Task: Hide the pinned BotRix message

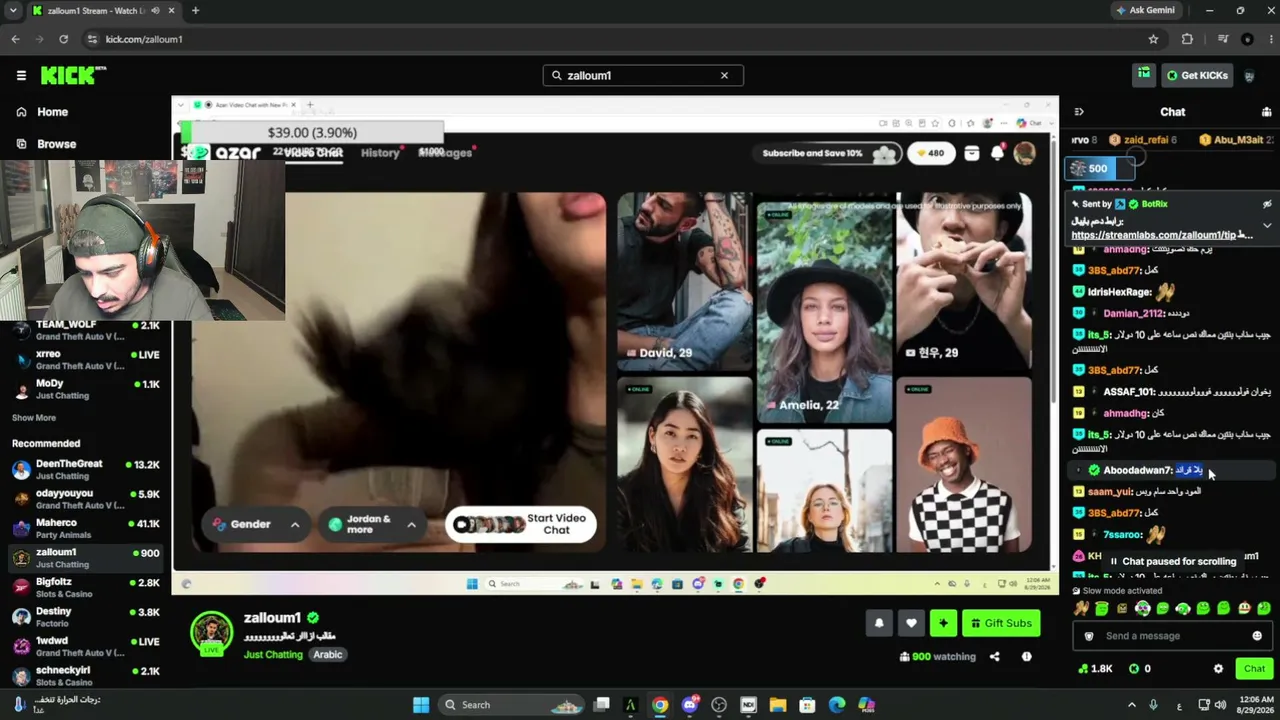Action: click(1267, 204)
